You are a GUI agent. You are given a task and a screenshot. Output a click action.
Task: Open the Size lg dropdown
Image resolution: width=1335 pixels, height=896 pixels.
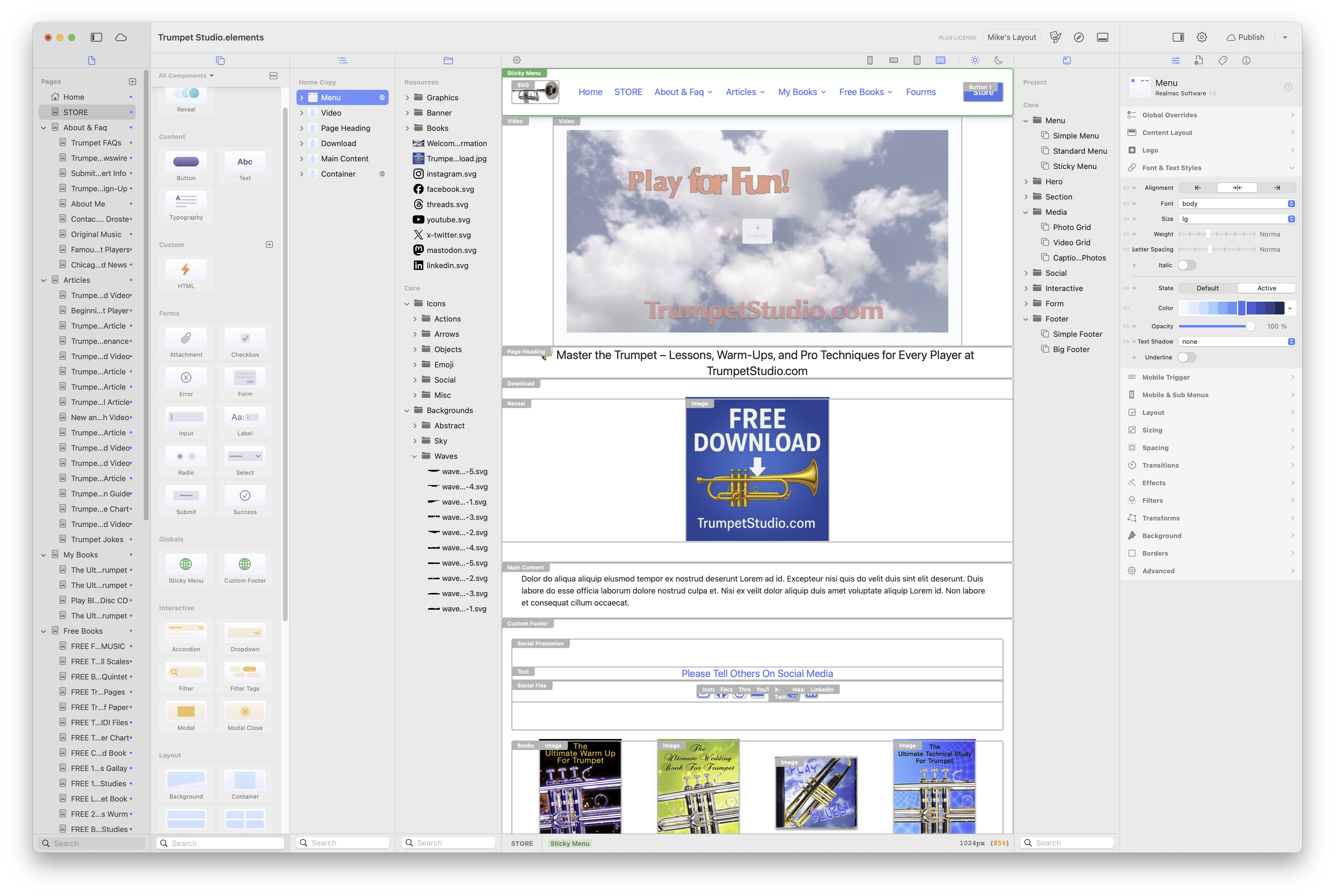click(1237, 219)
